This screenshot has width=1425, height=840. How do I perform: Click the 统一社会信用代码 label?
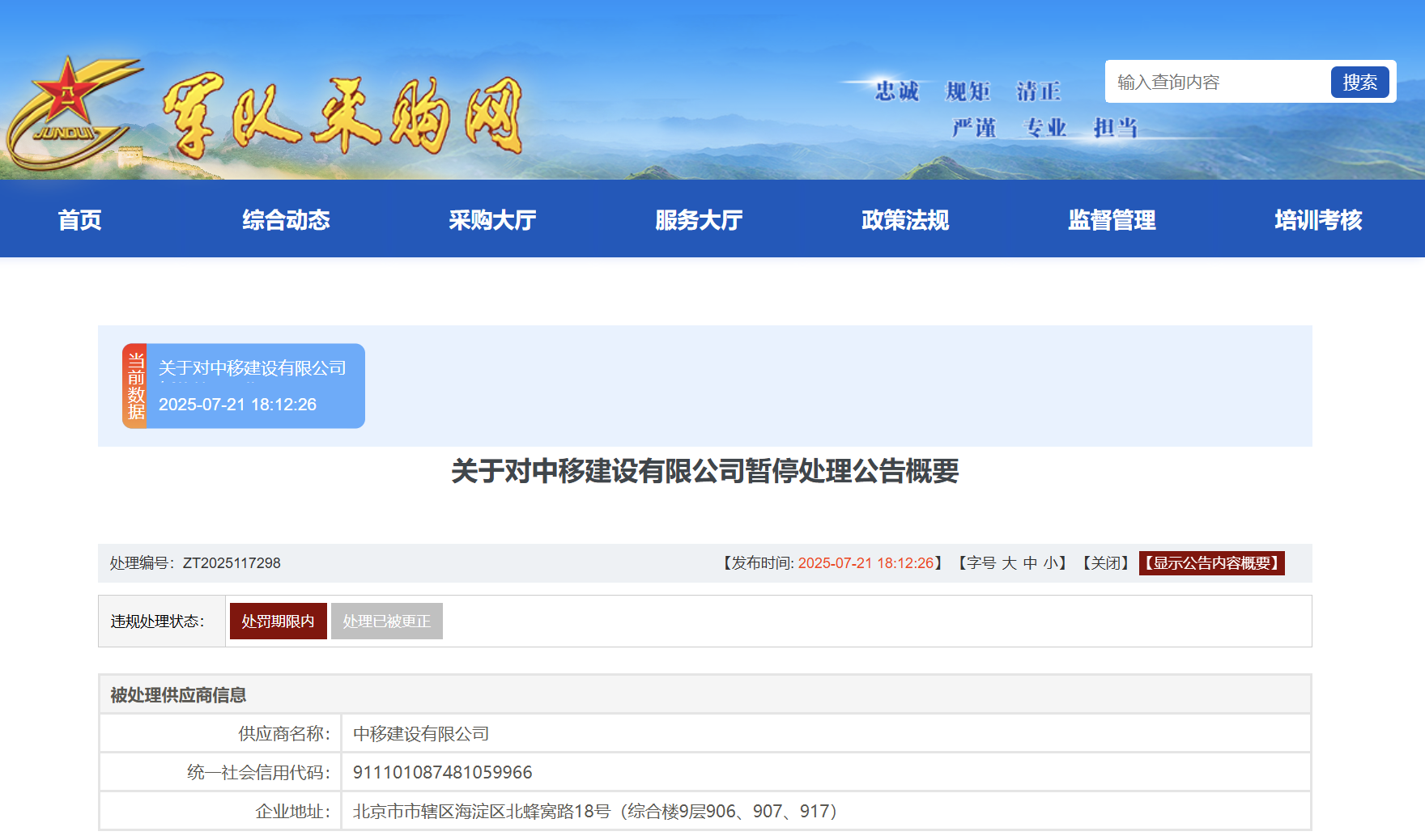tap(258, 772)
